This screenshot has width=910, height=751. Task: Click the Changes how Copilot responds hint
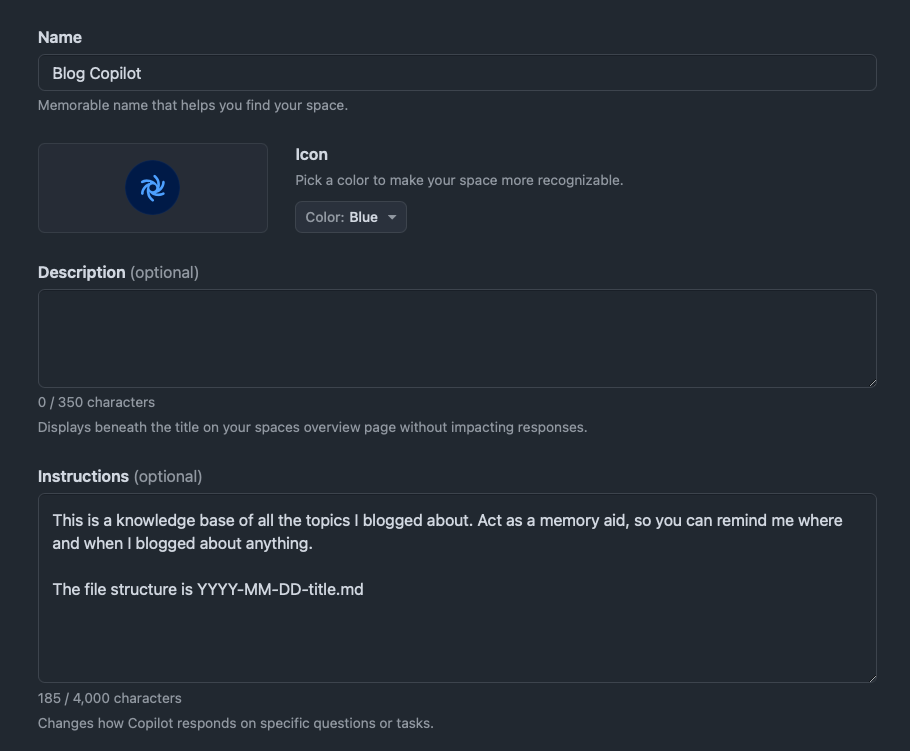point(236,723)
